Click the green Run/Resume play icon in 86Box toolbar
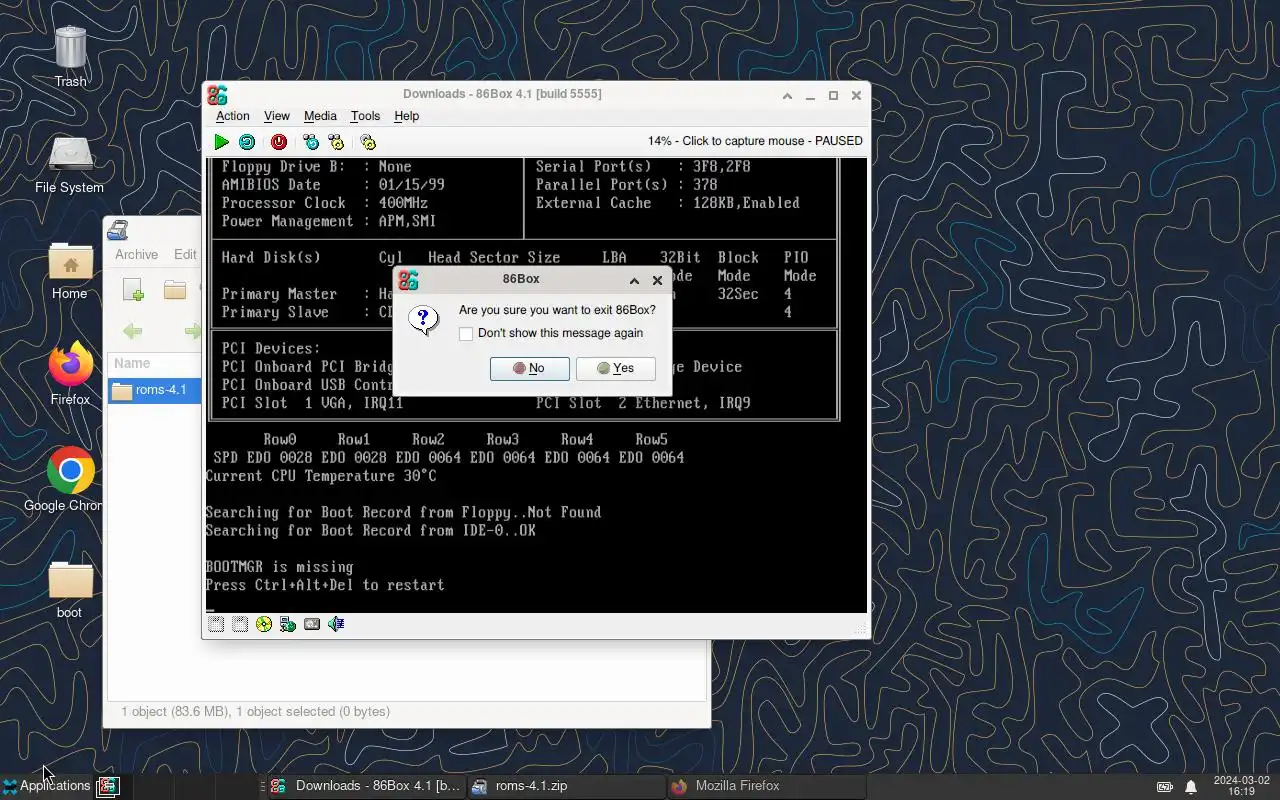Image resolution: width=1280 pixels, height=800 pixels. coord(222,142)
